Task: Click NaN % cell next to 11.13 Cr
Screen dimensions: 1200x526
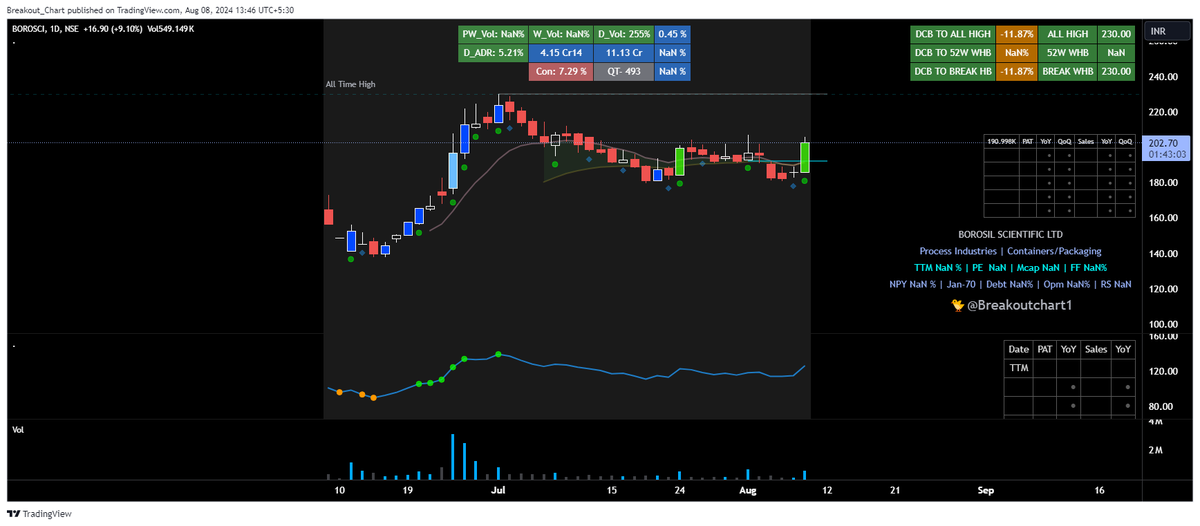Action: tap(672, 53)
